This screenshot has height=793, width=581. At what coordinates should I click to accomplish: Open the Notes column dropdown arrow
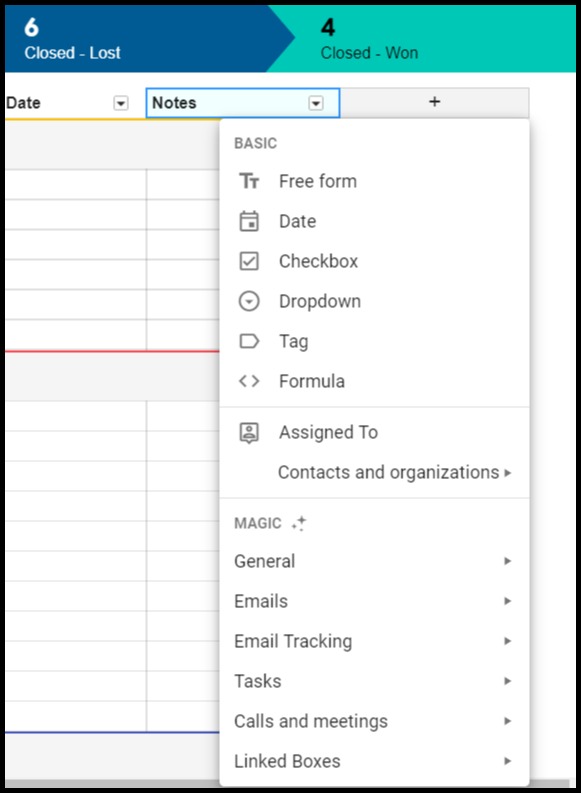pos(316,103)
